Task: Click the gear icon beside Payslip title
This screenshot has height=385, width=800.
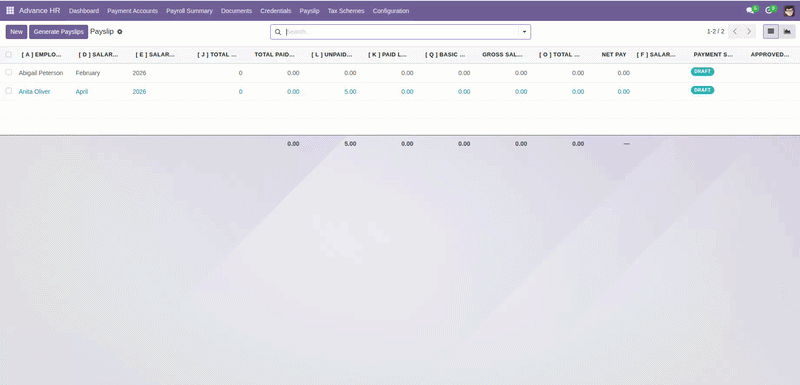Action: pos(120,32)
